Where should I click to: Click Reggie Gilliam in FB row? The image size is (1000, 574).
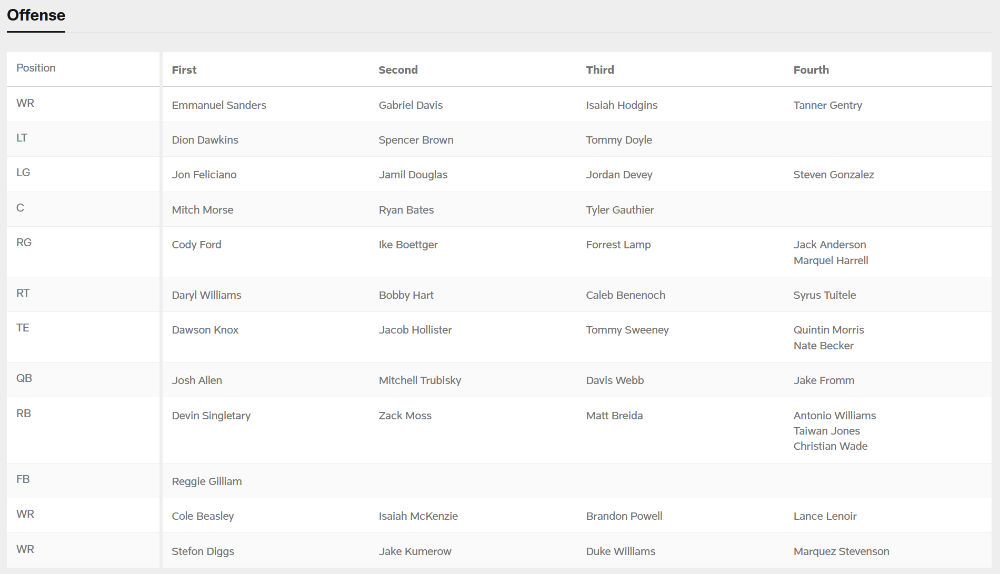point(207,482)
